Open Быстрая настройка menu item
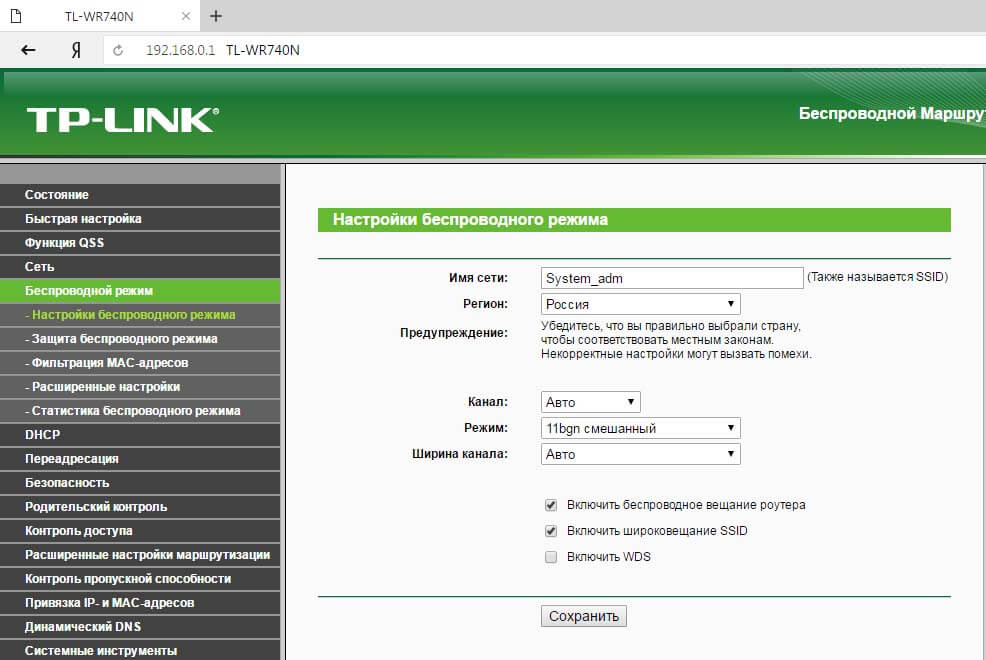 click(140, 219)
